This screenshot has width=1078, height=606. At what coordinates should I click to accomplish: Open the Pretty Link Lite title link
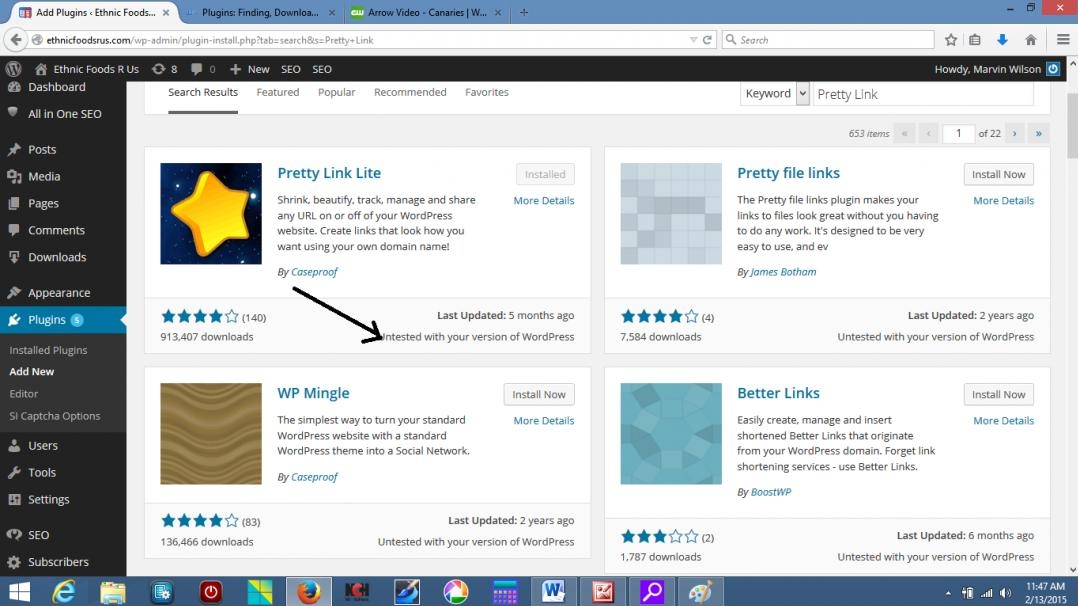(x=329, y=173)
